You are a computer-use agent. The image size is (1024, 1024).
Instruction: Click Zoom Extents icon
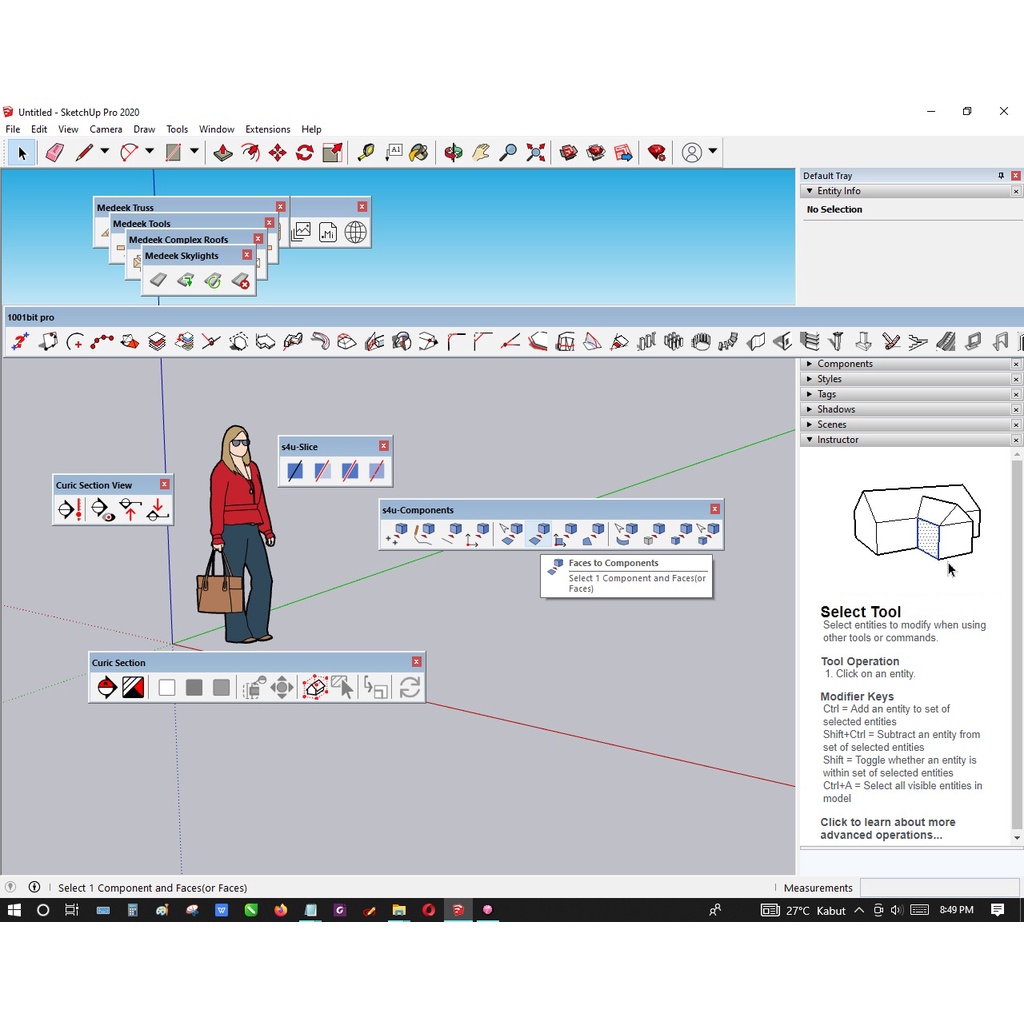pos(536,153)
